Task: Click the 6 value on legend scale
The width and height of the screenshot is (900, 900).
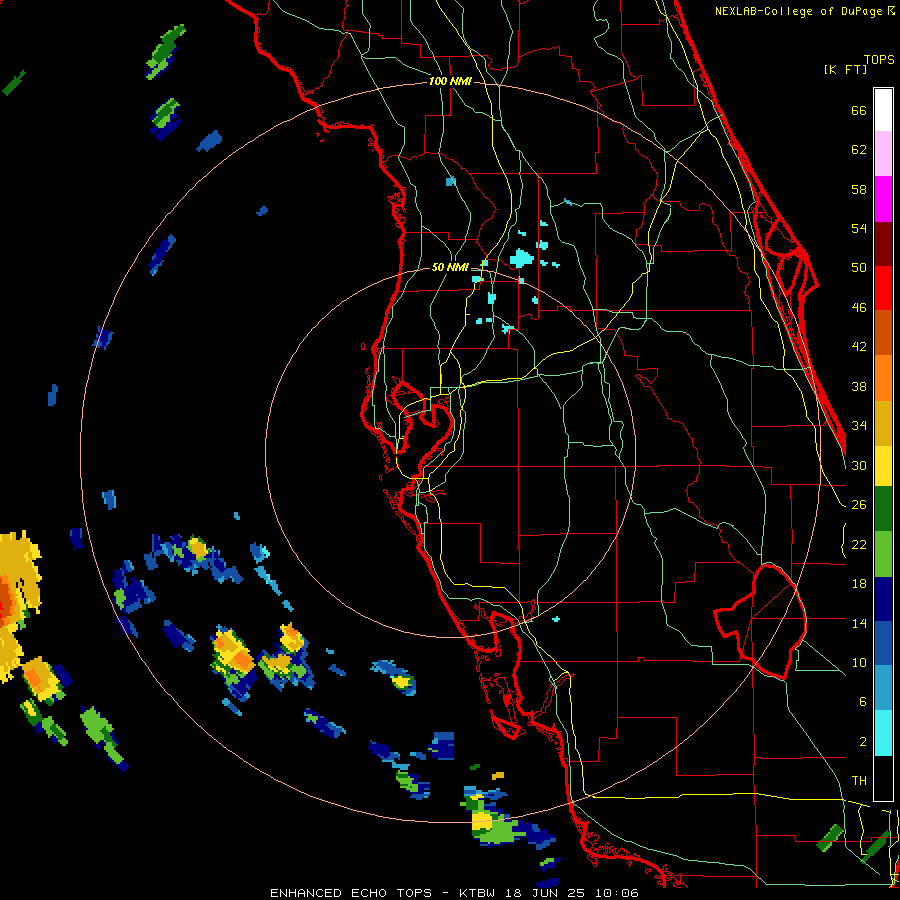Action: pos(863,702)
